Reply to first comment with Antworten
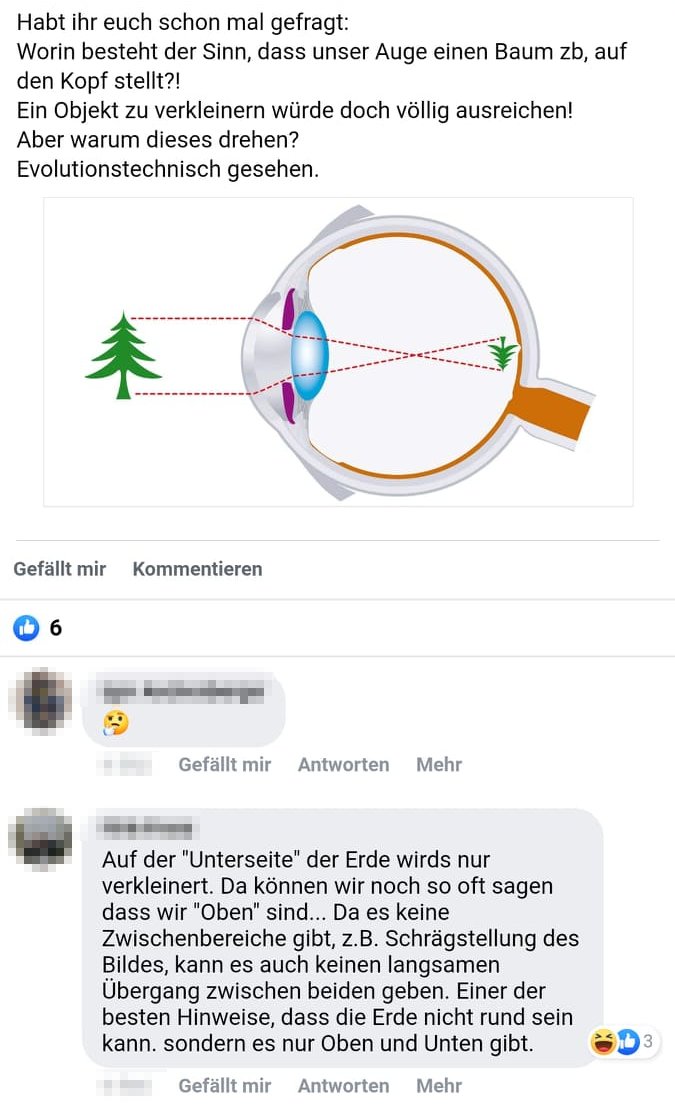The height and width of the screenshot is (1106, 675). pos(343,764)
